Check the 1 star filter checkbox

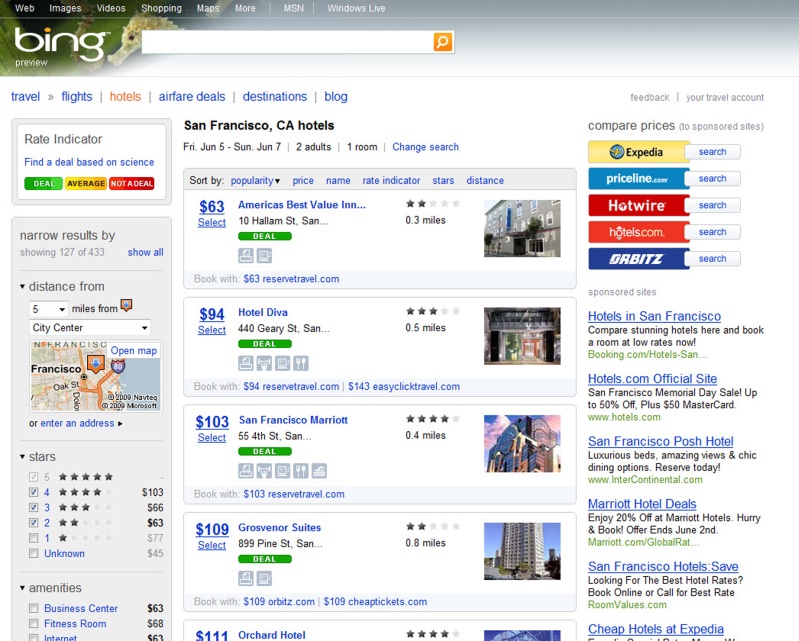34,538
